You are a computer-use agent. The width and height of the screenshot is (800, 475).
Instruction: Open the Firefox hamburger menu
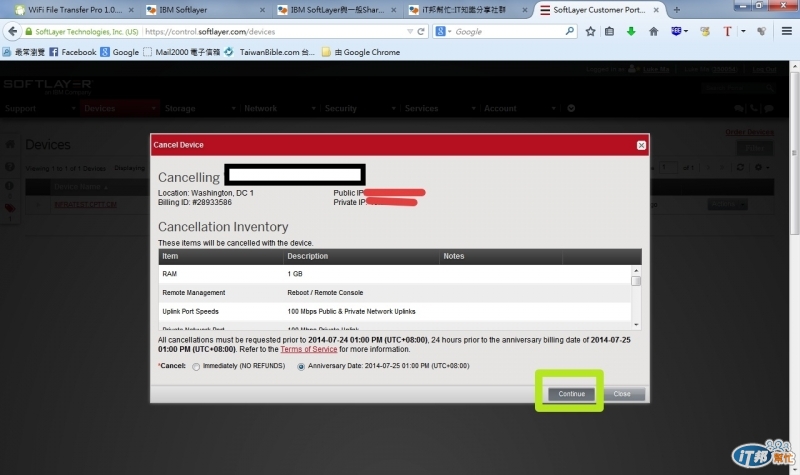[x=787, y=32]
